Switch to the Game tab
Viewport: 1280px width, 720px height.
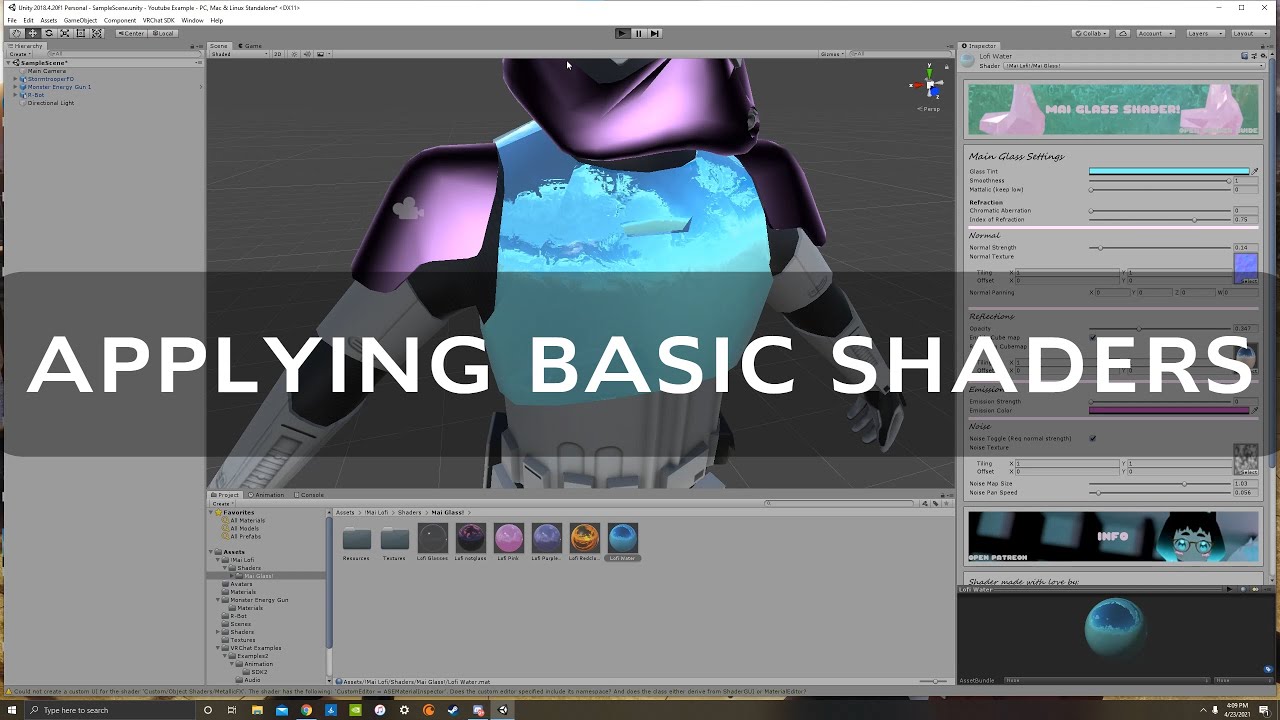click(251, 46)
